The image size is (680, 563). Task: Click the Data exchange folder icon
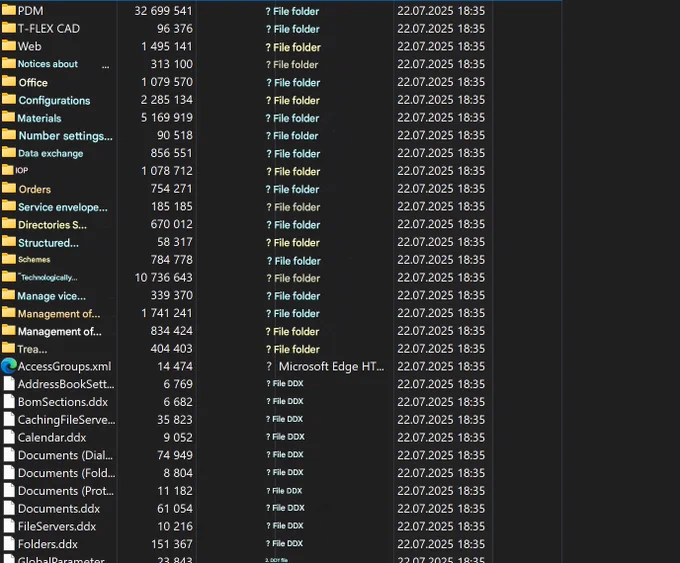coord(9,152)
